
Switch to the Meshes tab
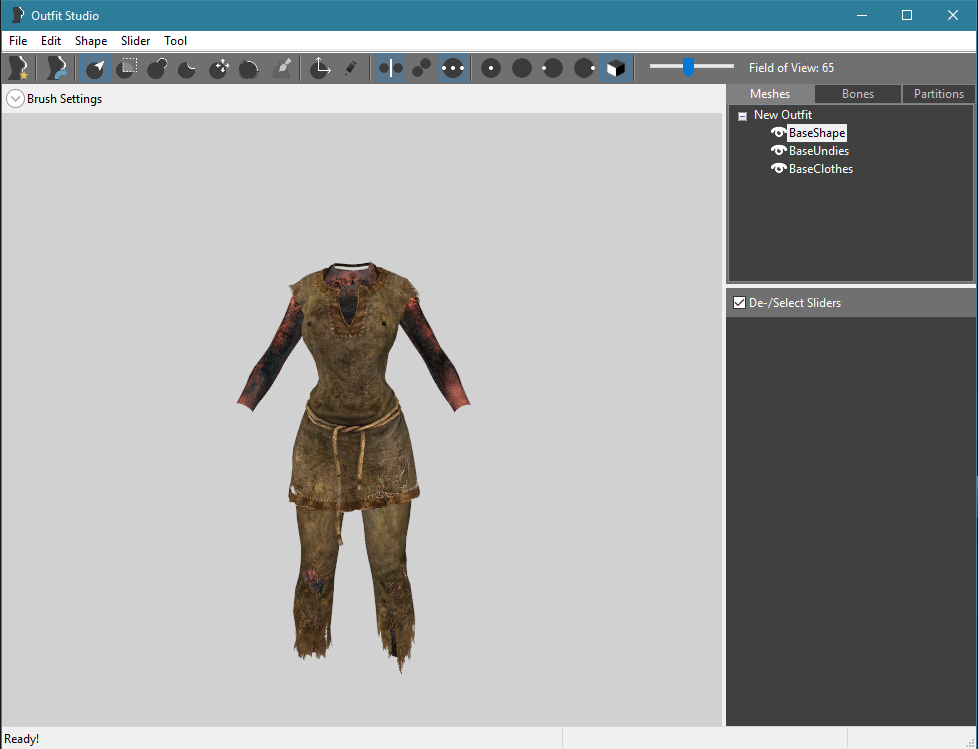(770, 94)
